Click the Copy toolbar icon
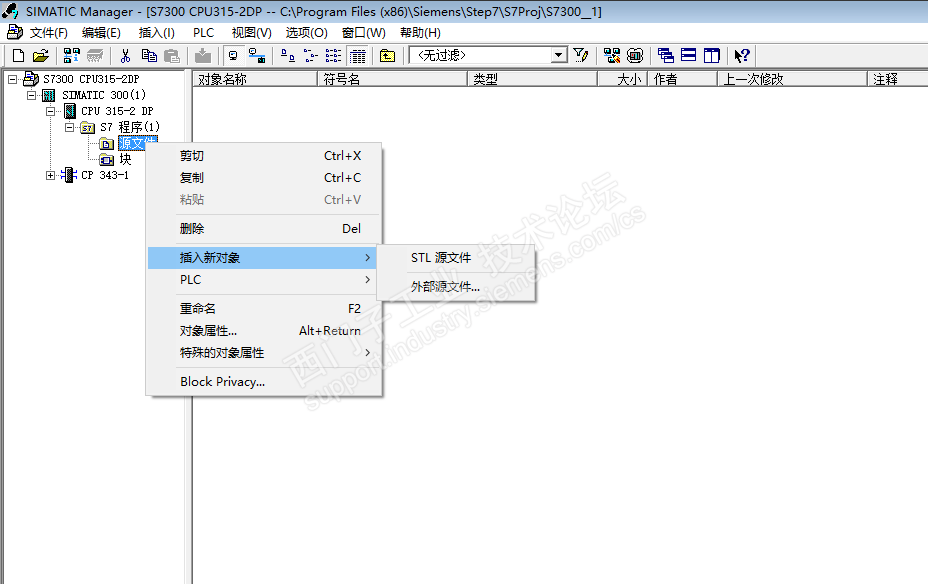The image size is (928, 584). tap(149, 56)
